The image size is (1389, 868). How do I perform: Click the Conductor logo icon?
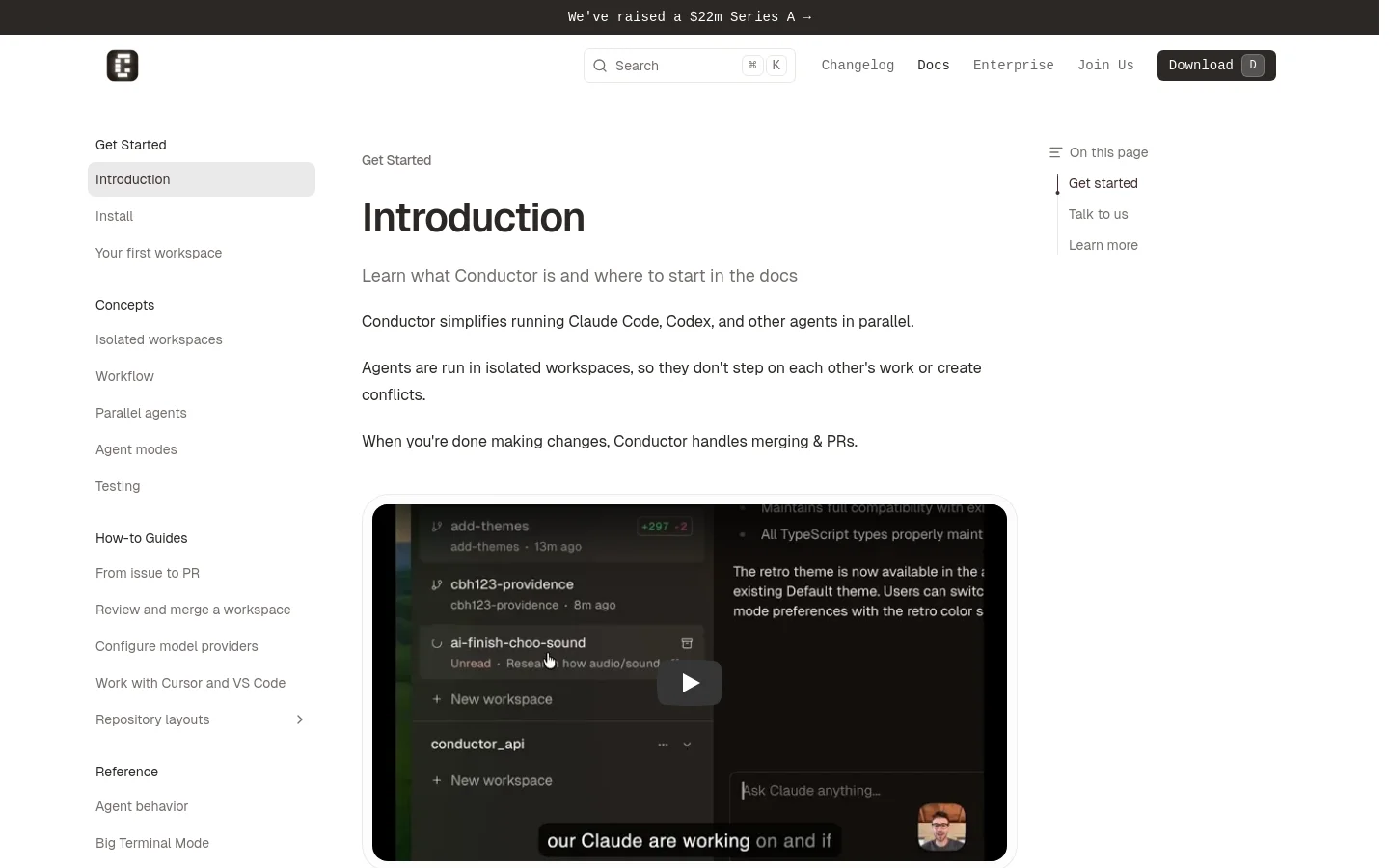[x=123, y=66]
